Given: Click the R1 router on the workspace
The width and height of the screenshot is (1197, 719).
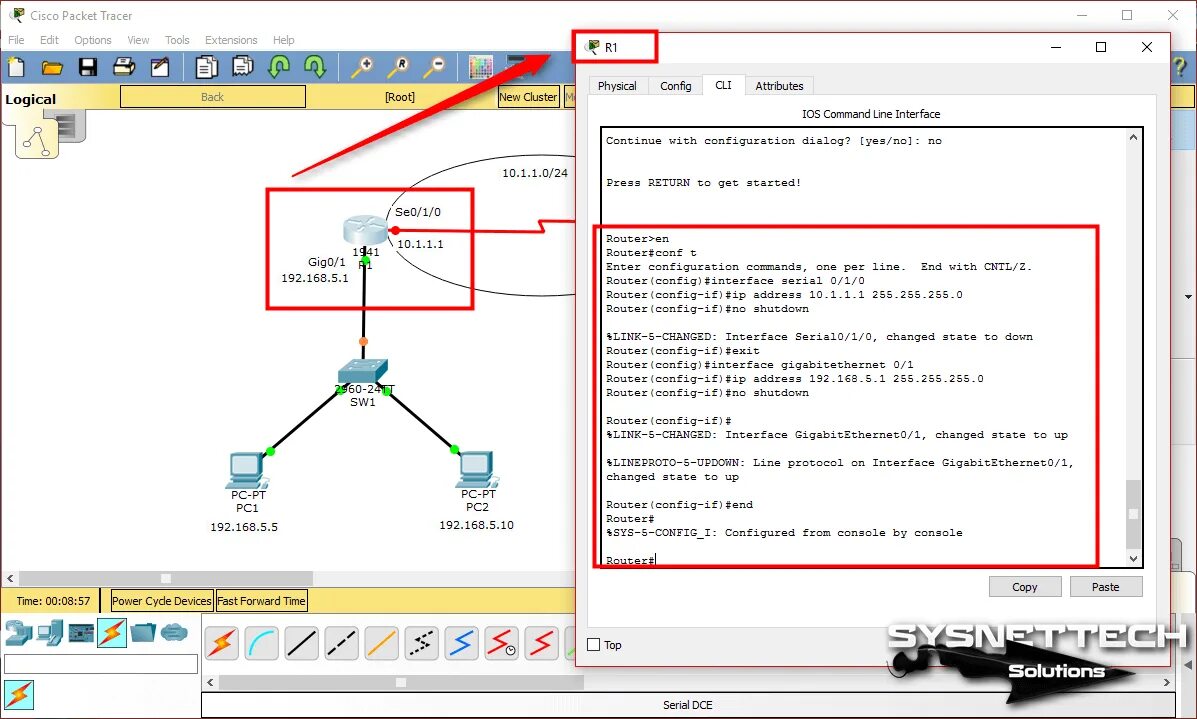Looking at the screenshot, I should (366, 230).
